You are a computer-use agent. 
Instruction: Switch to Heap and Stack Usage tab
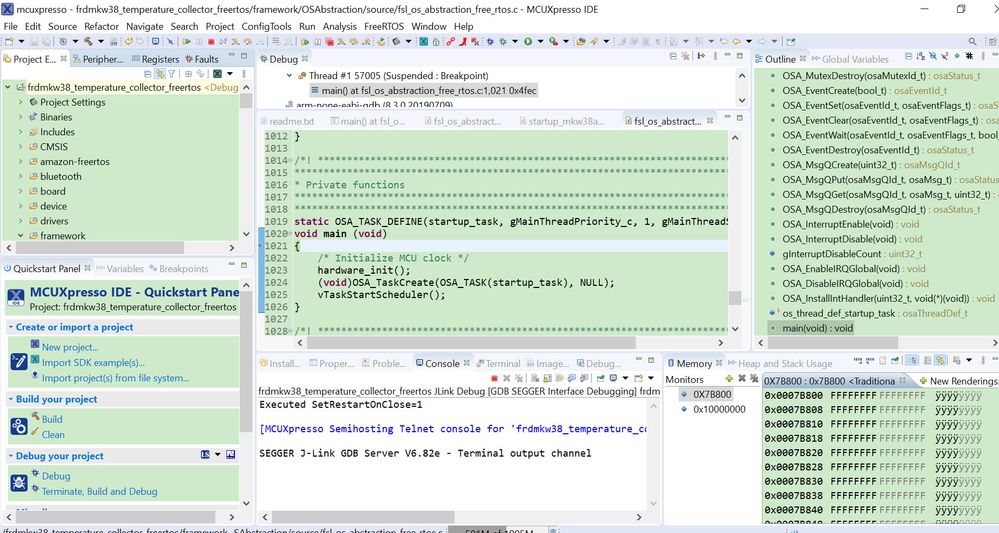pos(780,364)
